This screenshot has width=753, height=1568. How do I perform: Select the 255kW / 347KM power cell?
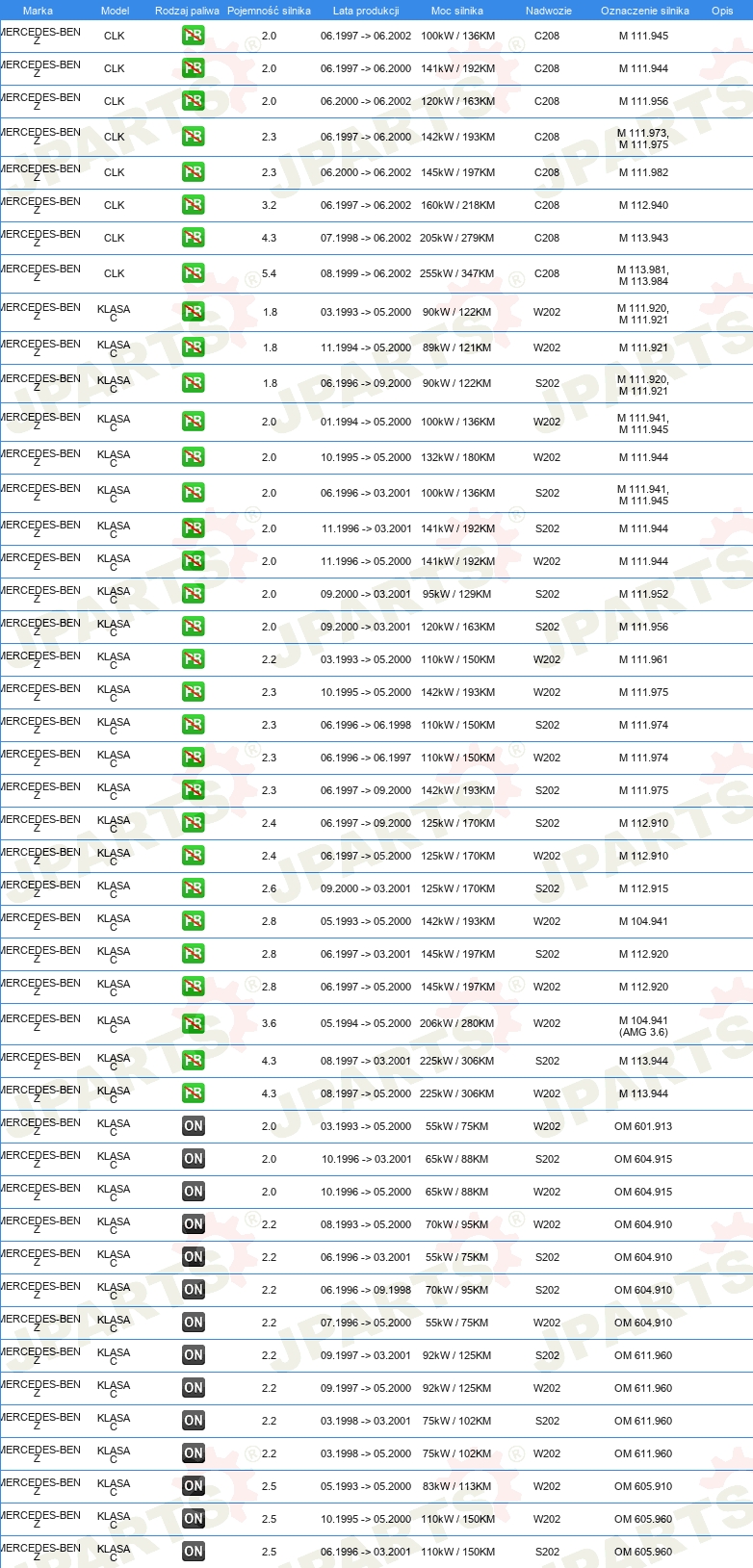[x=457, y=273]
